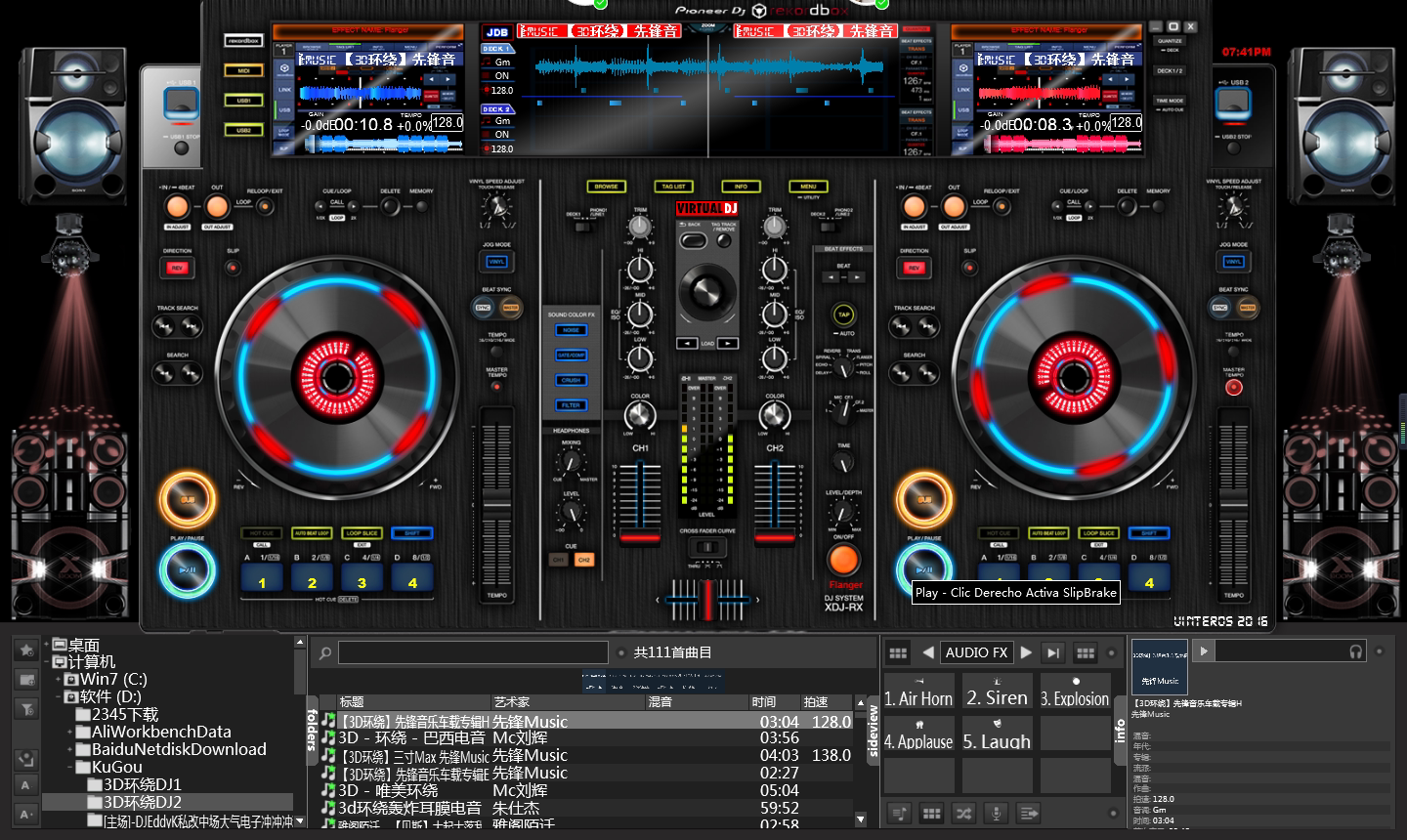1407x840 pixels.
Task: Click the INFO menu button
Action: click(742, 186)
